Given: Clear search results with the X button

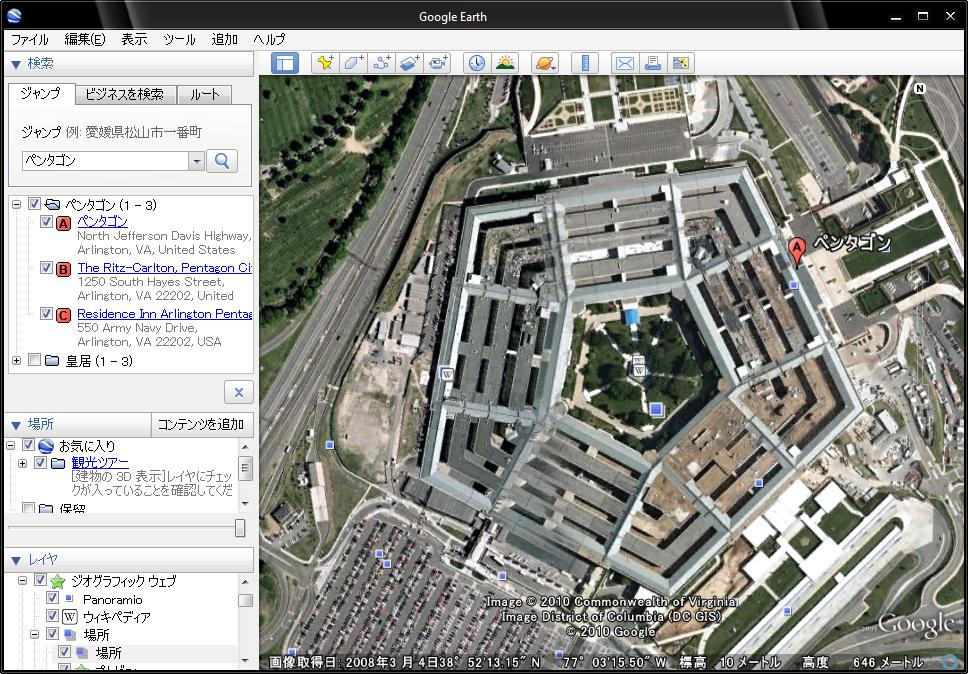Looking at the screenshot, I should (x=239, y=393).
